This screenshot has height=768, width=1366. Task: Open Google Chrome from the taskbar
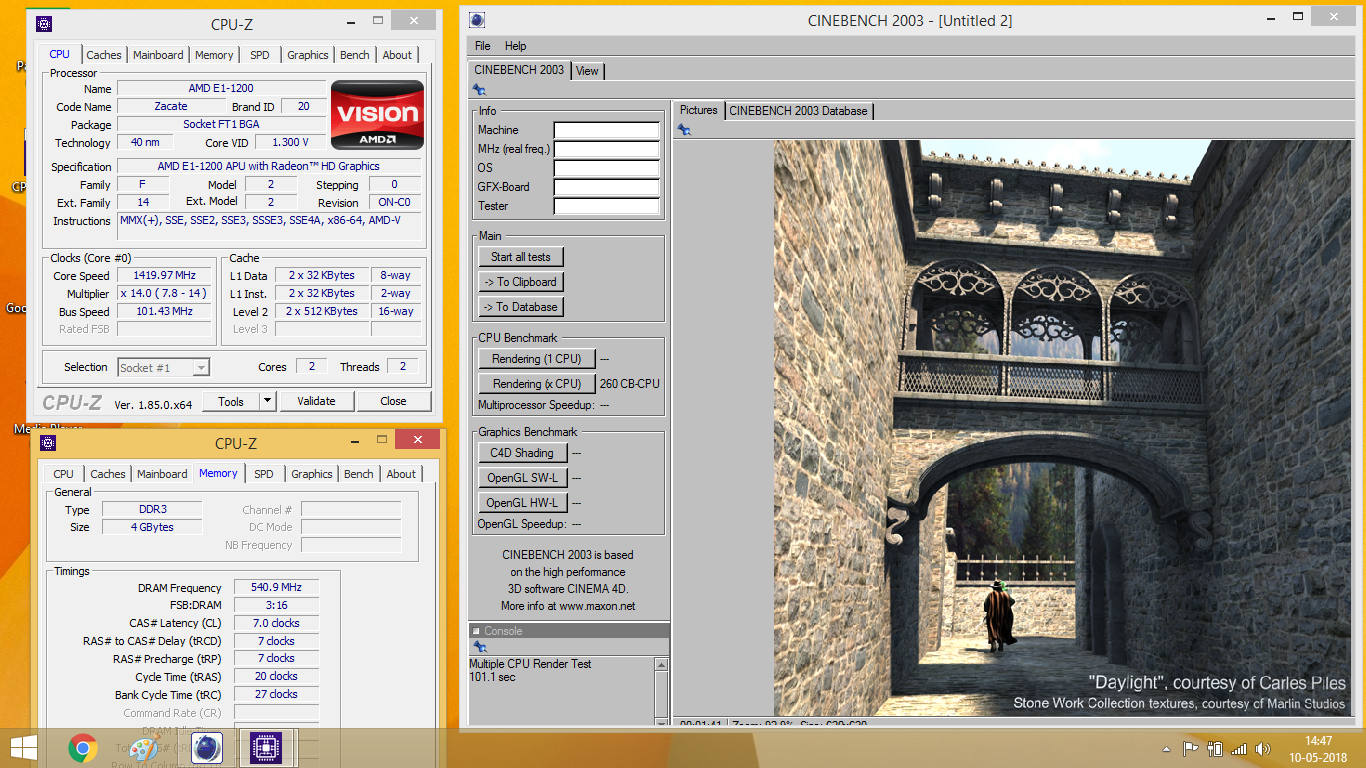point(82,748)
